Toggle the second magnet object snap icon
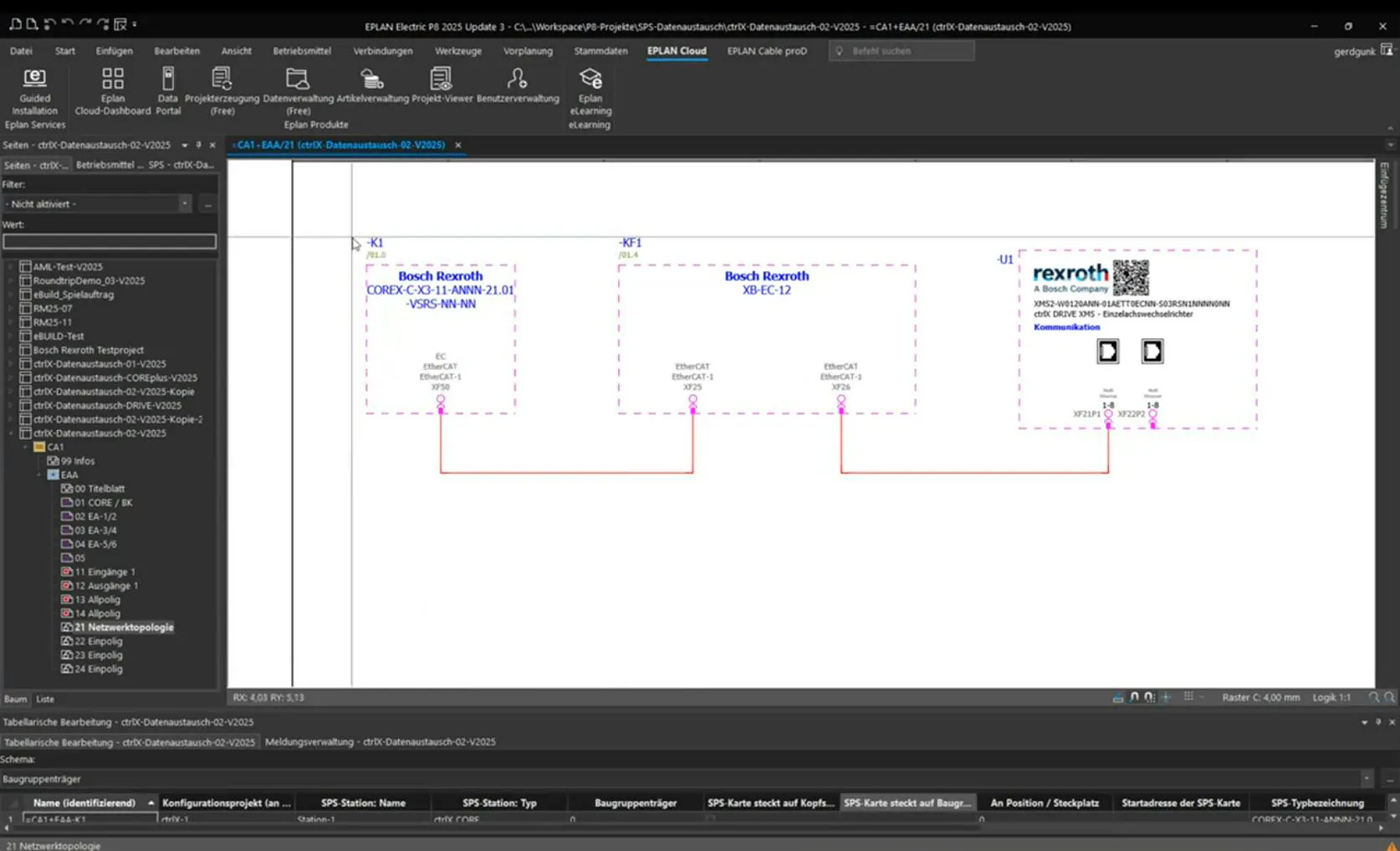The image size is (1400, 851). point(1150,697)
